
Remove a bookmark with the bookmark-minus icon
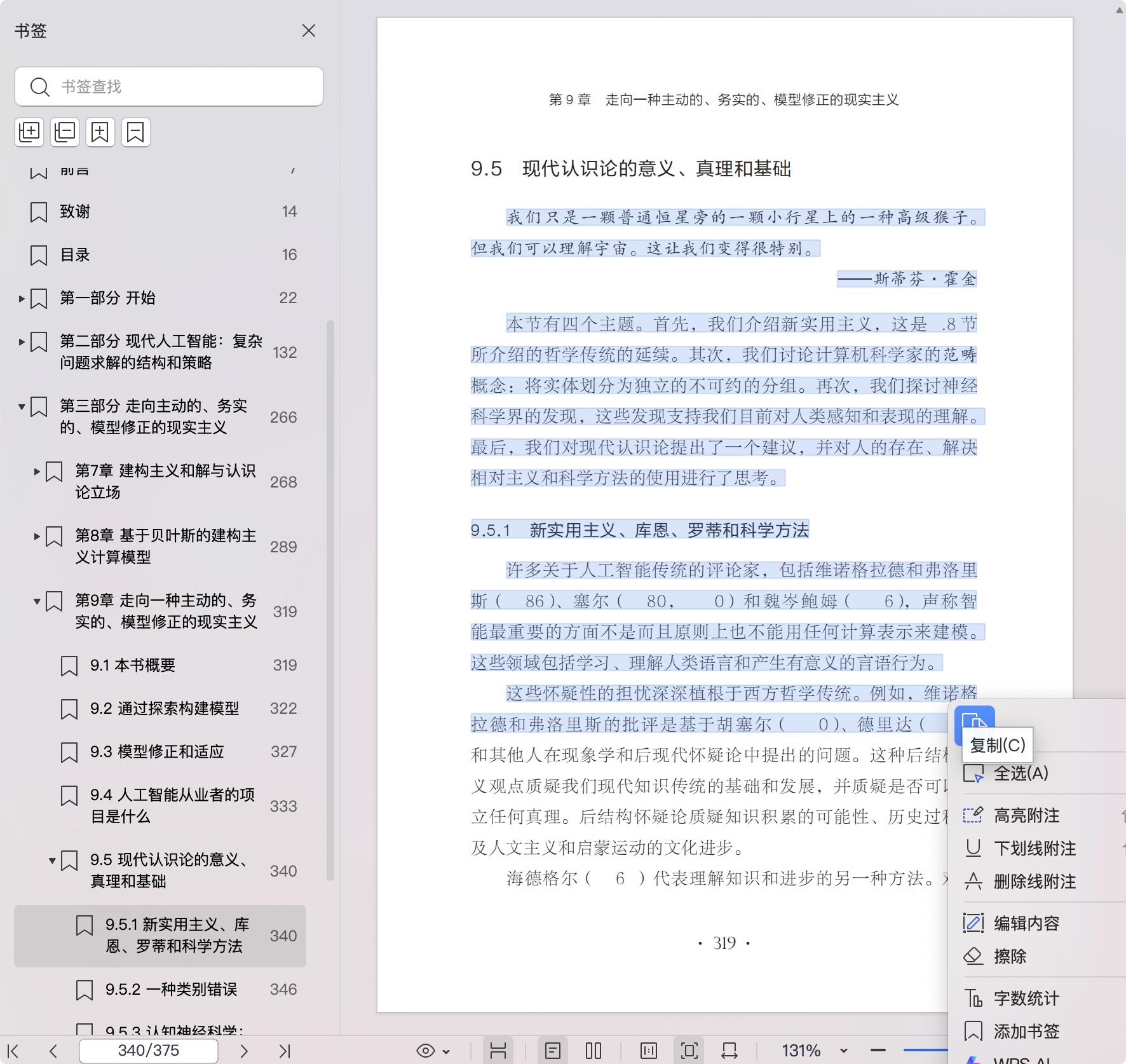(135, 132)
